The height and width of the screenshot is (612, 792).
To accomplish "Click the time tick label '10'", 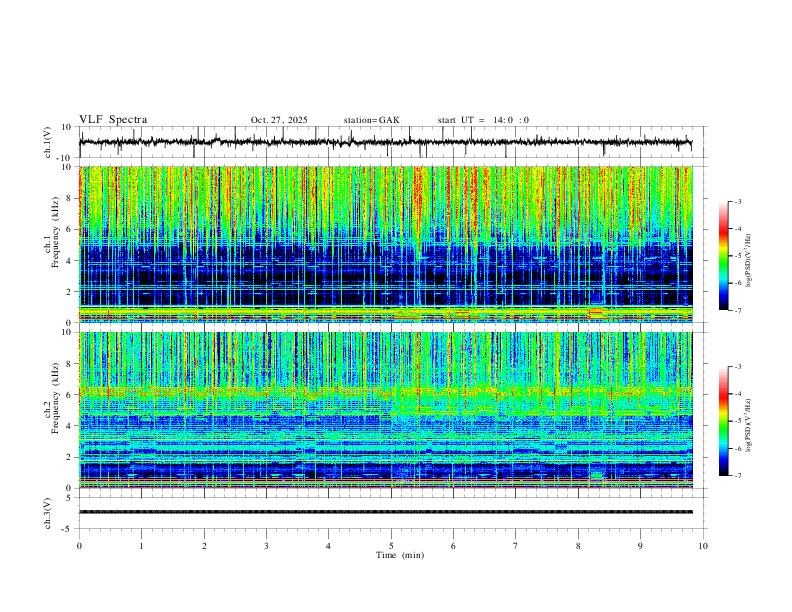I will (x=703, y=546).
